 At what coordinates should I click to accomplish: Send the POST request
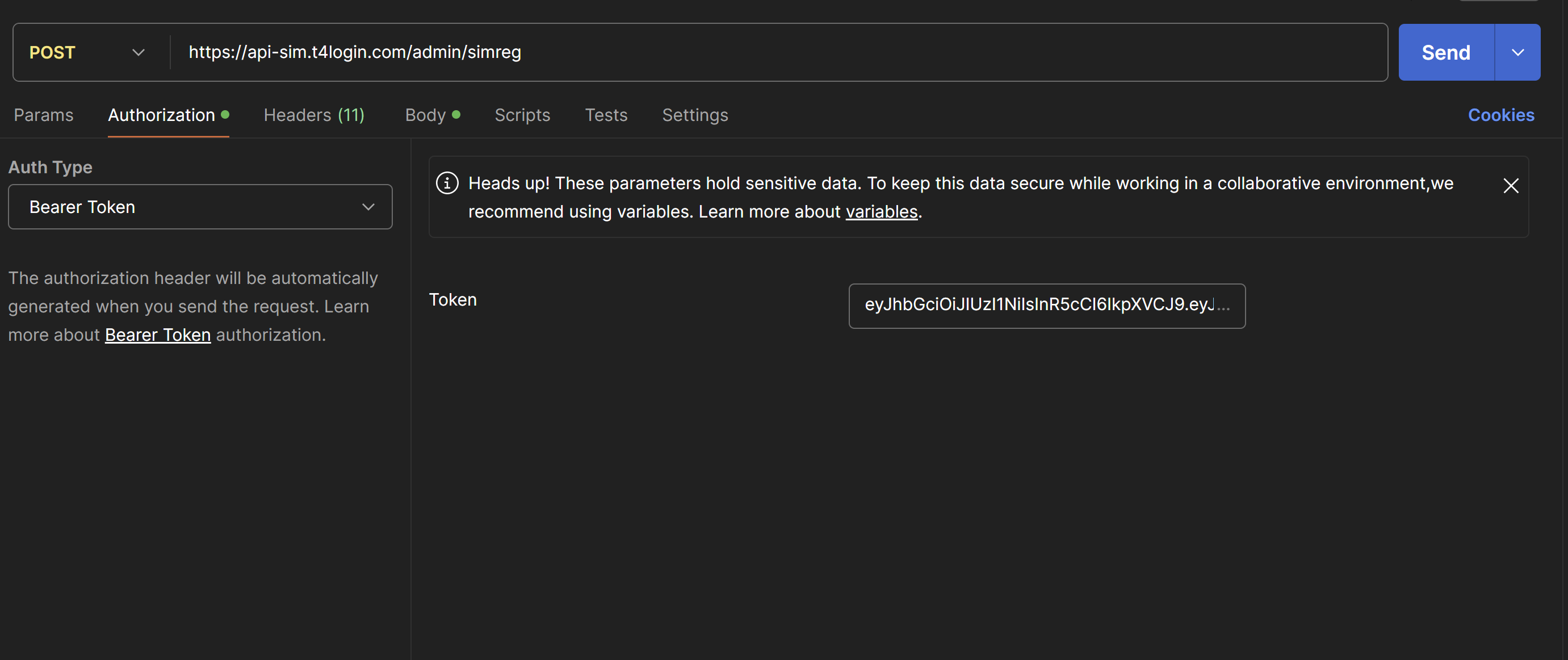pos(1445,52)
